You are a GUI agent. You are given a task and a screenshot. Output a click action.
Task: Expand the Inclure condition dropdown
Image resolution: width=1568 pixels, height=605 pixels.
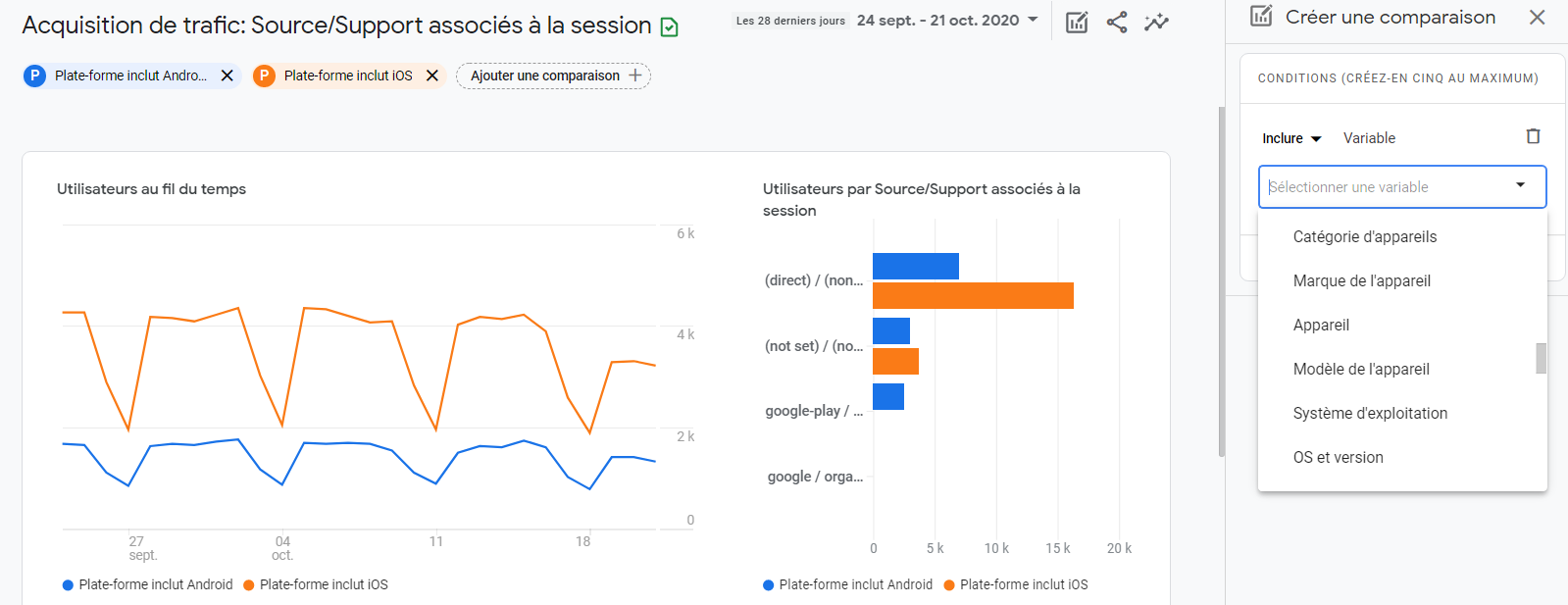coord(1291,138)
